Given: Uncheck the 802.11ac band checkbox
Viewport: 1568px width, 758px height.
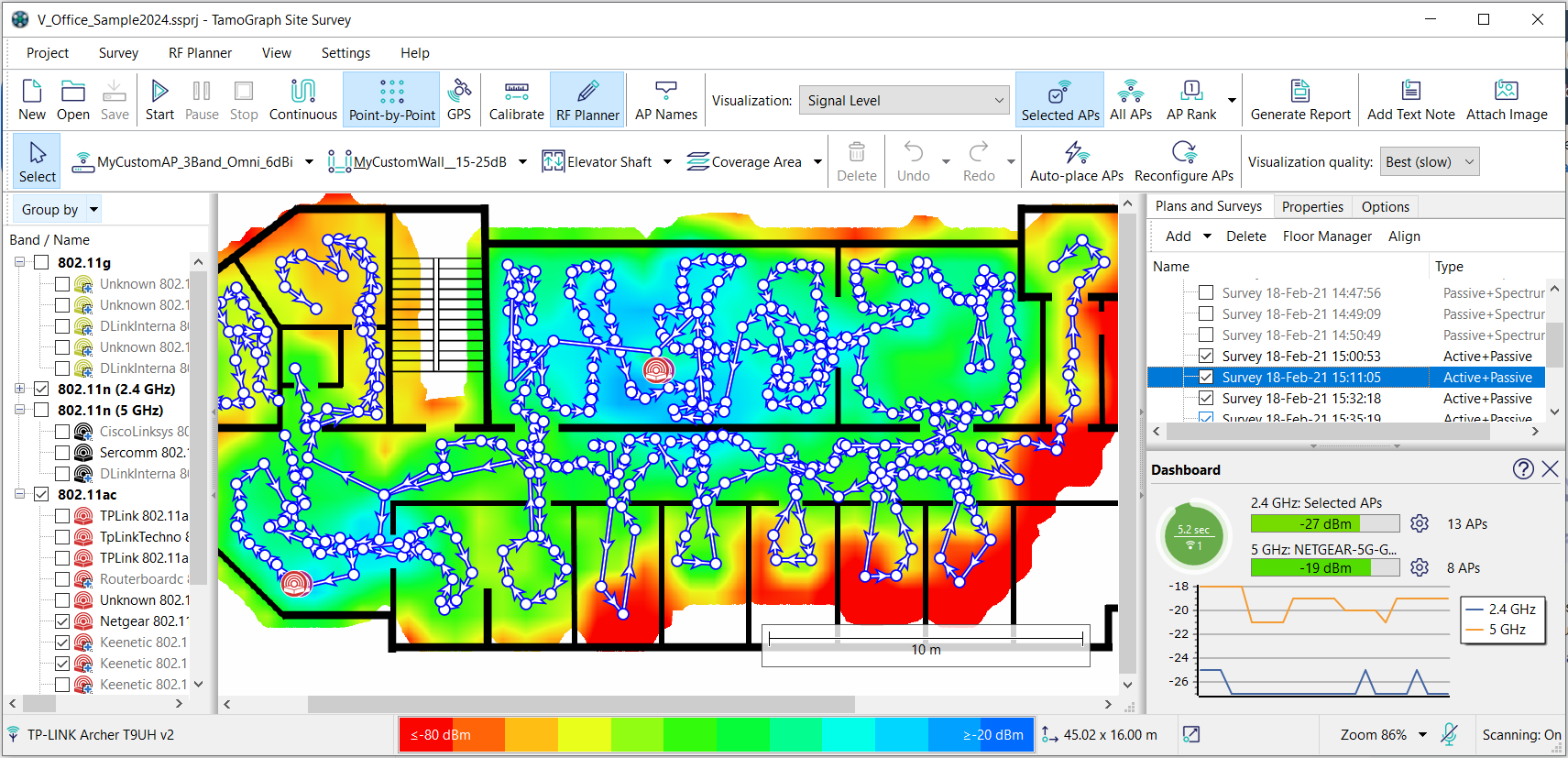Looking at the screenshot, I should point(41,495).
